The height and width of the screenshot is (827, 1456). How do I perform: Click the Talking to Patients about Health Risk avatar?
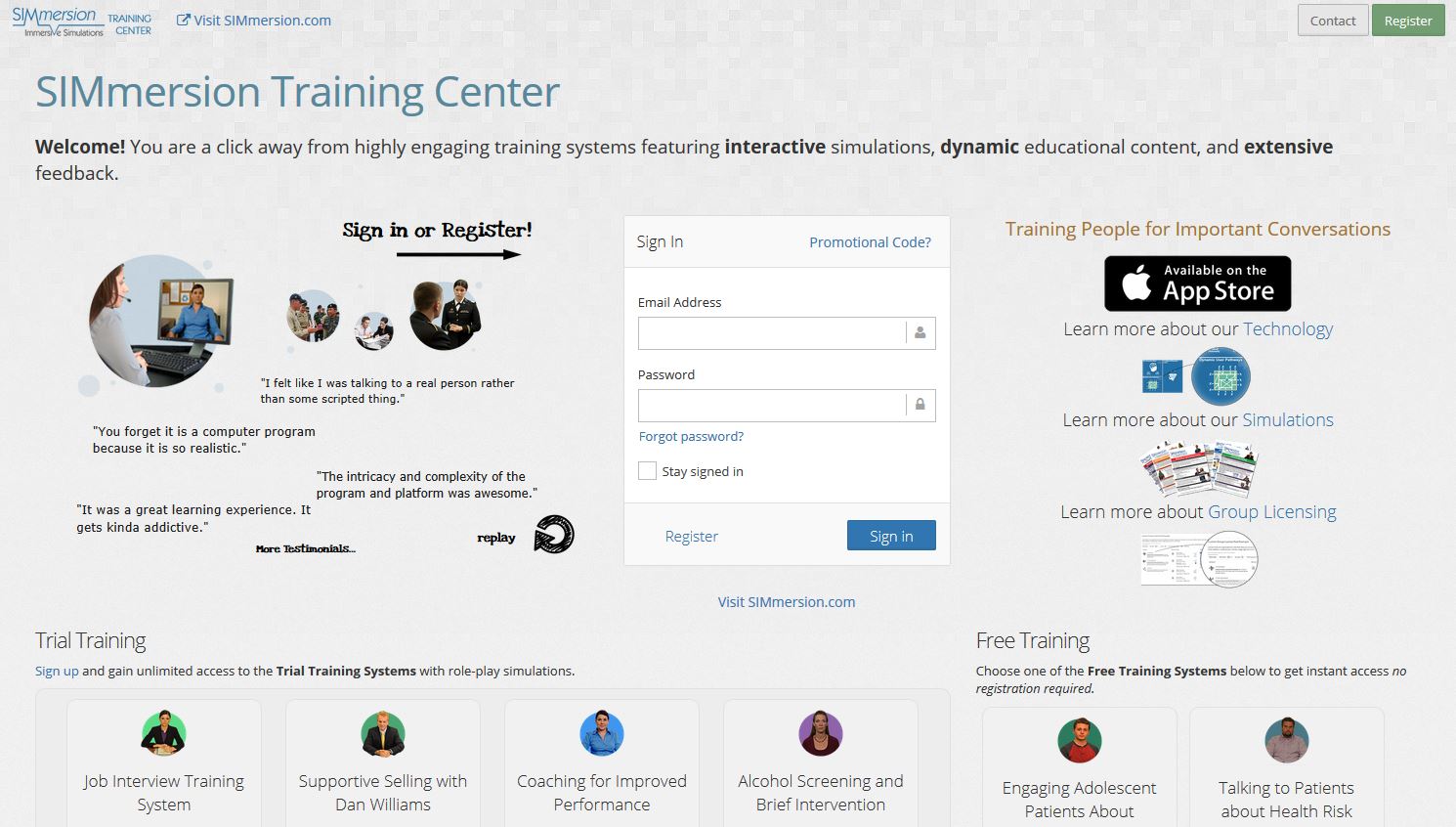click(1287, 740)
